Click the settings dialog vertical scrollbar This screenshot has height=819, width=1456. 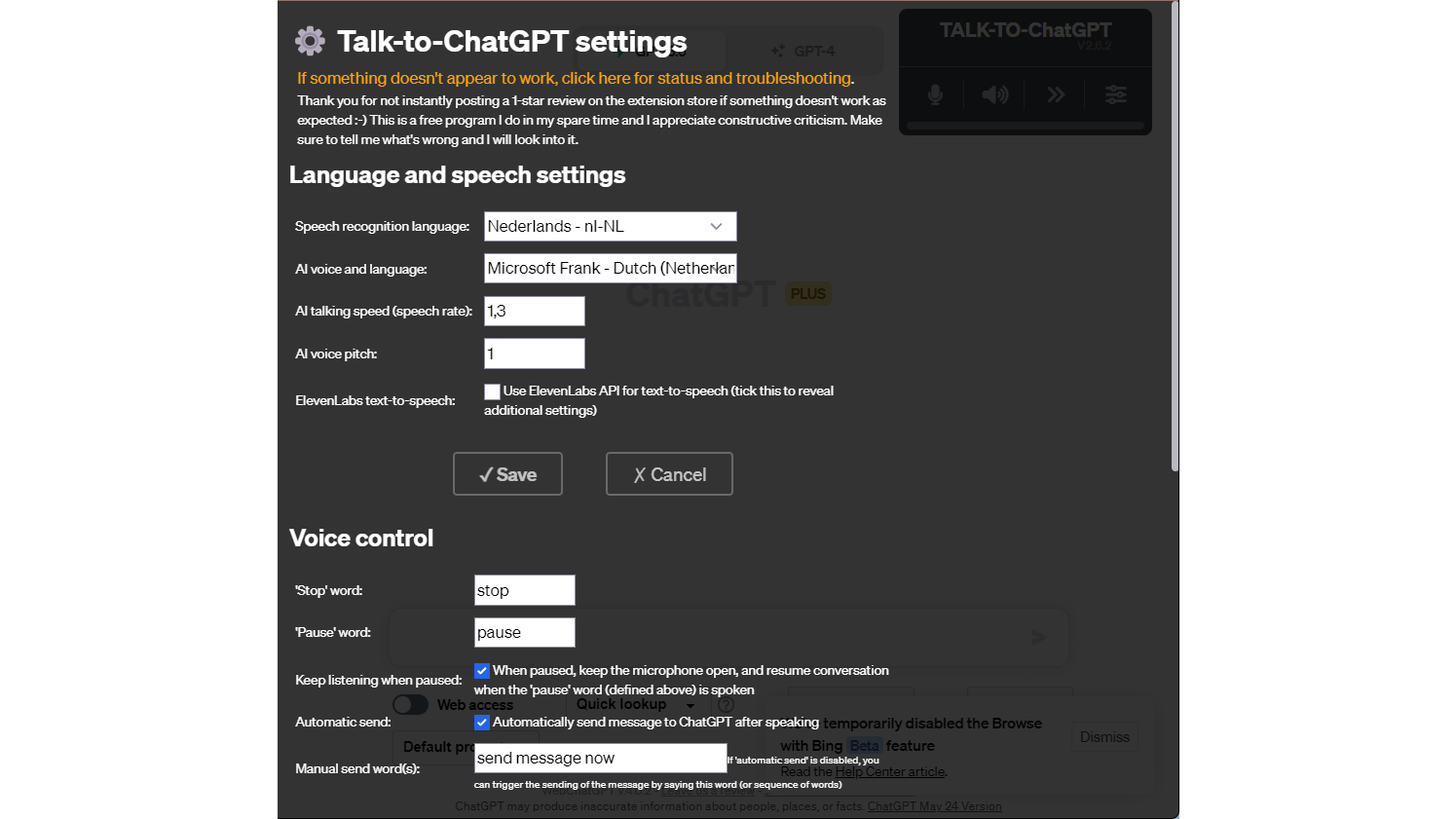point(1175,238)
